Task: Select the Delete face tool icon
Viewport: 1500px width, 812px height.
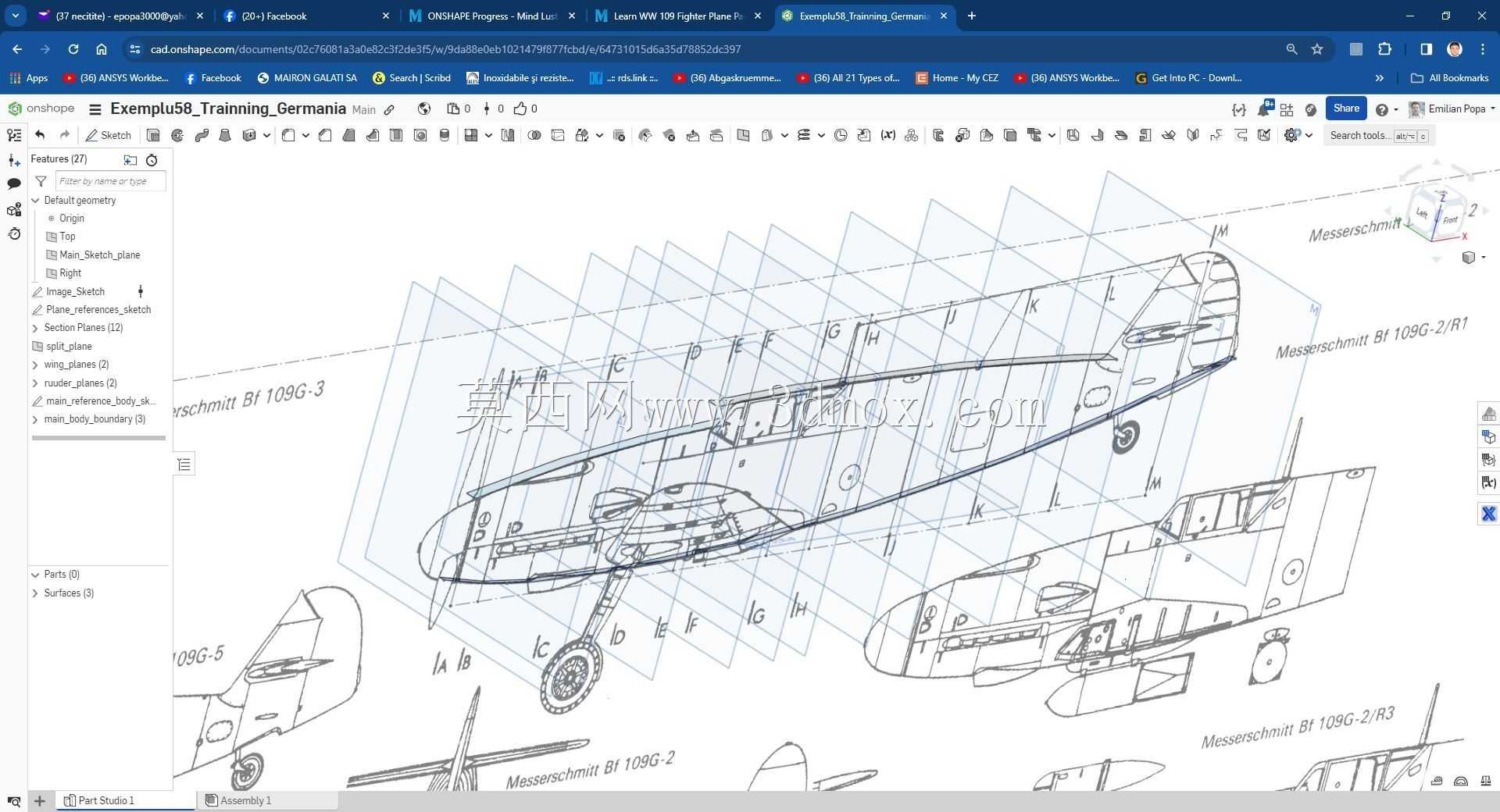Action: (669, 135)
